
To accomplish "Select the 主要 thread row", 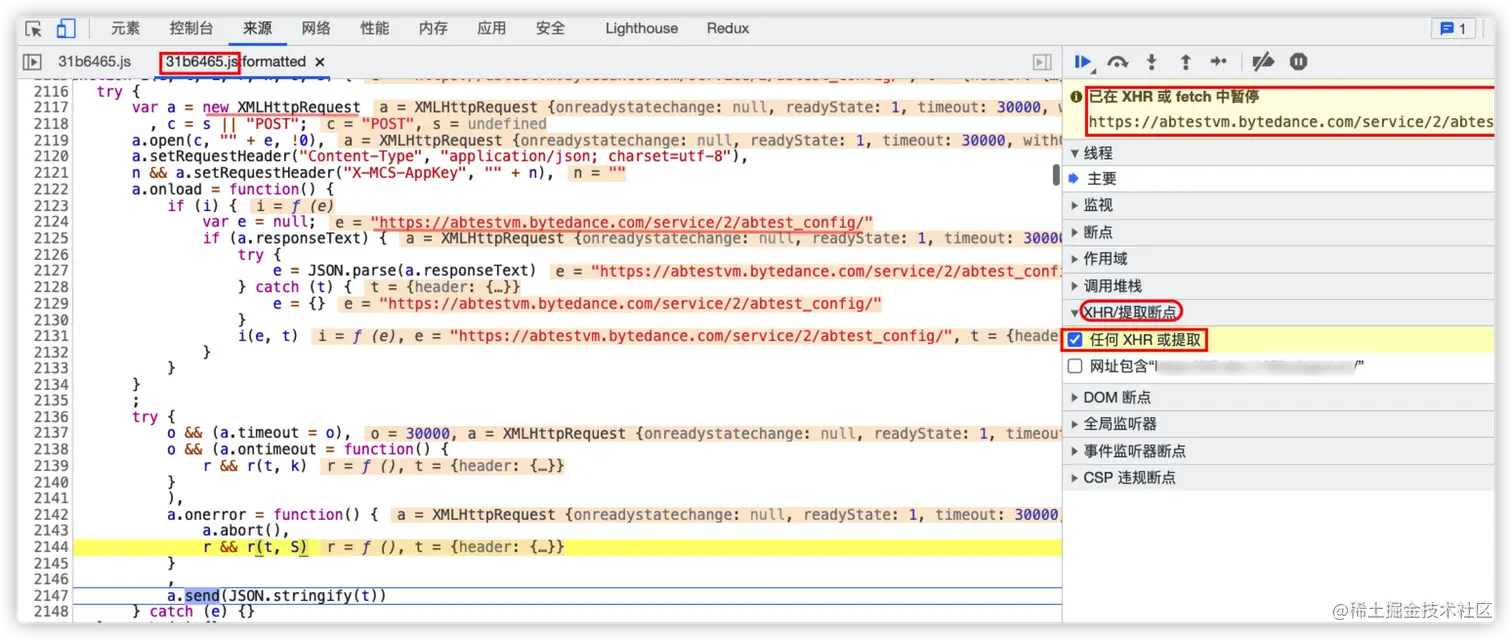I will pos(1279,179).
